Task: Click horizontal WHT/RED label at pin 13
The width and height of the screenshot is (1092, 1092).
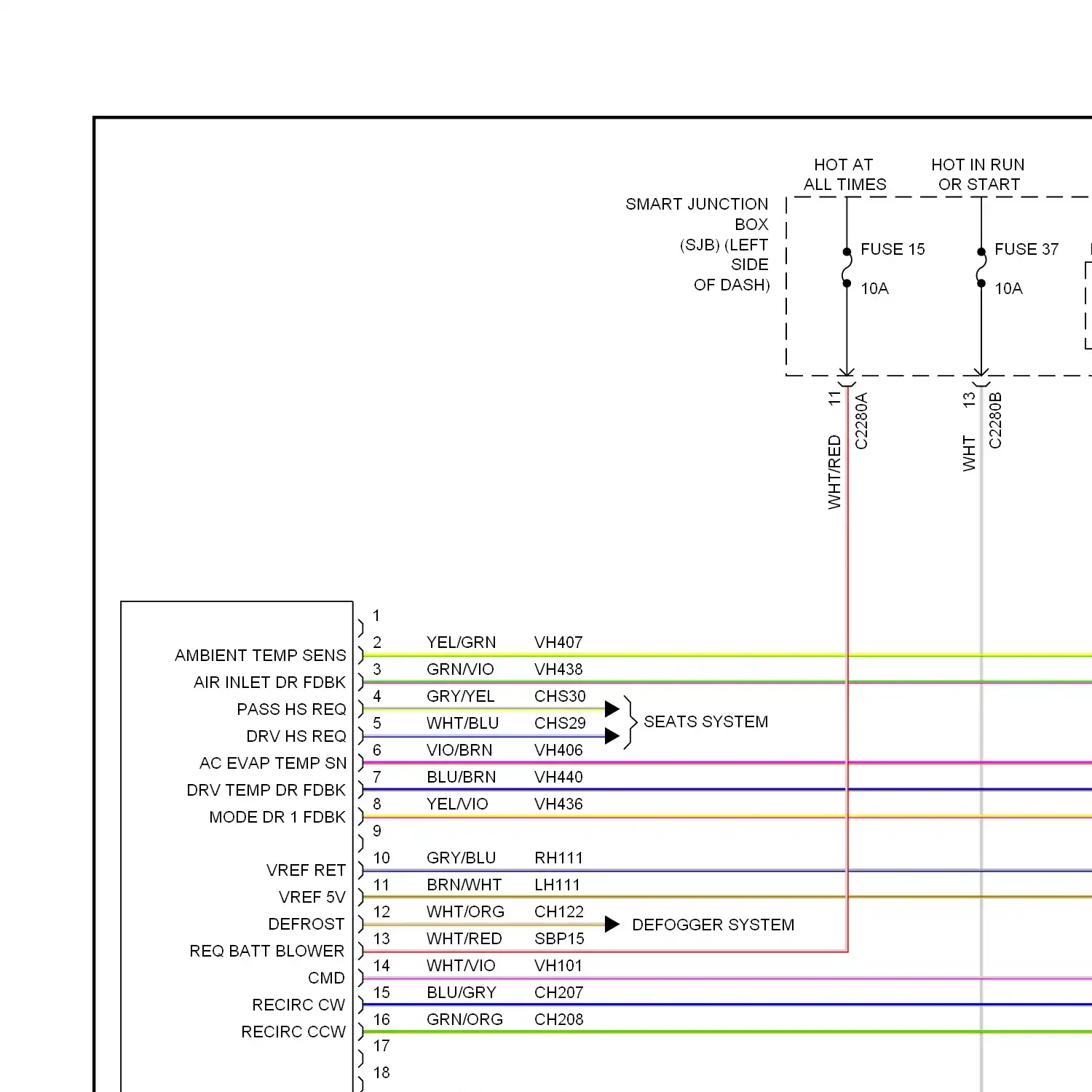Action: (x=464, y=938)
